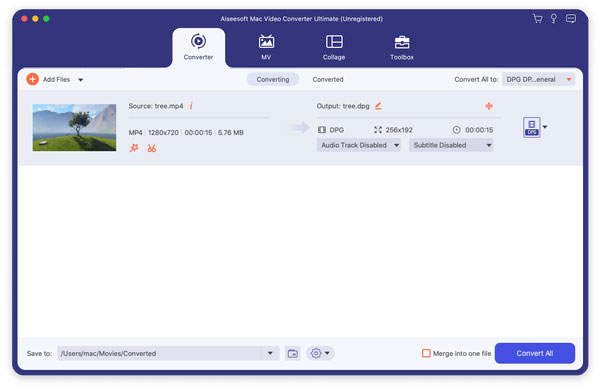Rename output tree.dpg with pencil icon

[x=378, y=106]
